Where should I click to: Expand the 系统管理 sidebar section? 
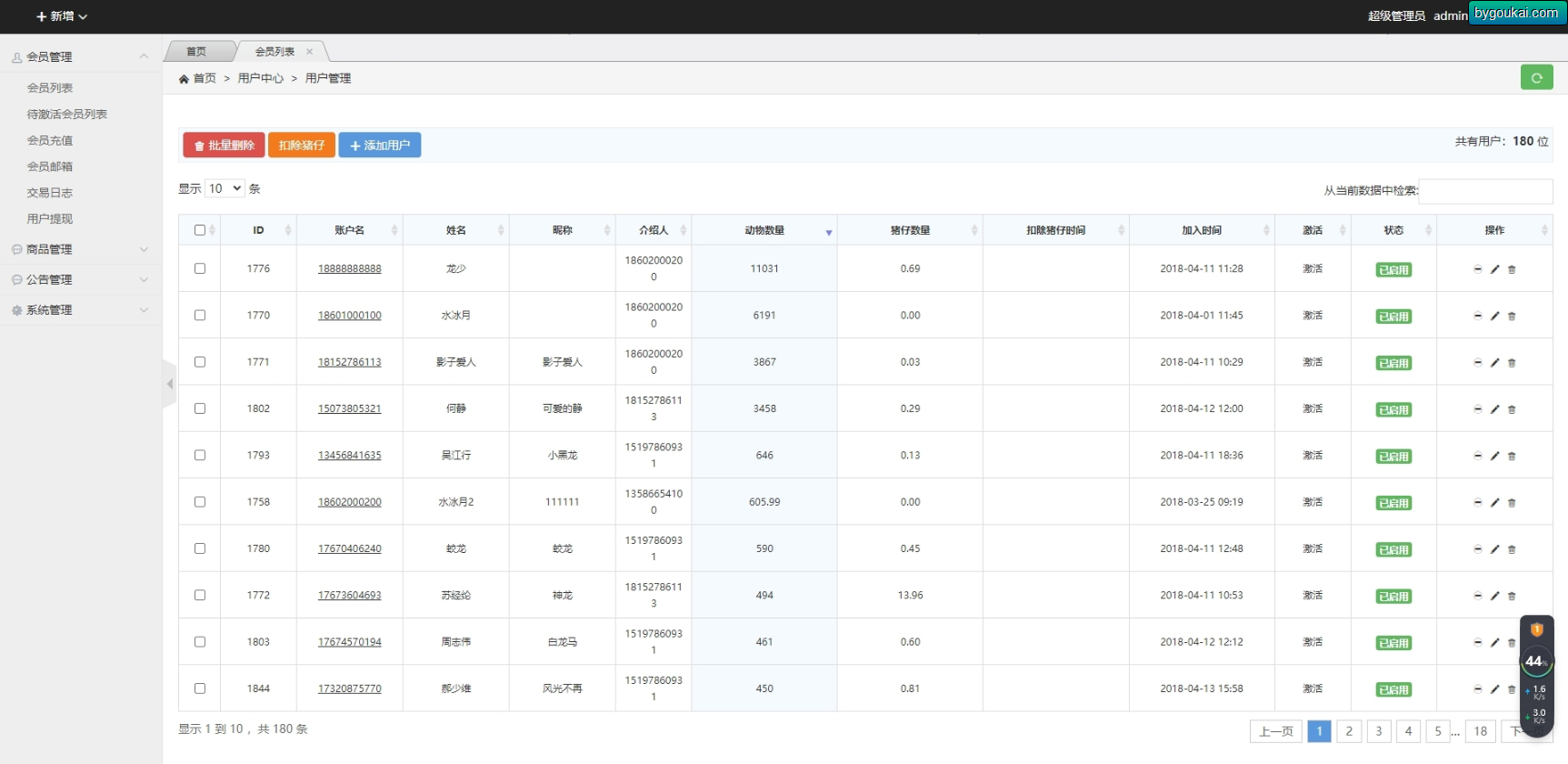click(80, 310)
